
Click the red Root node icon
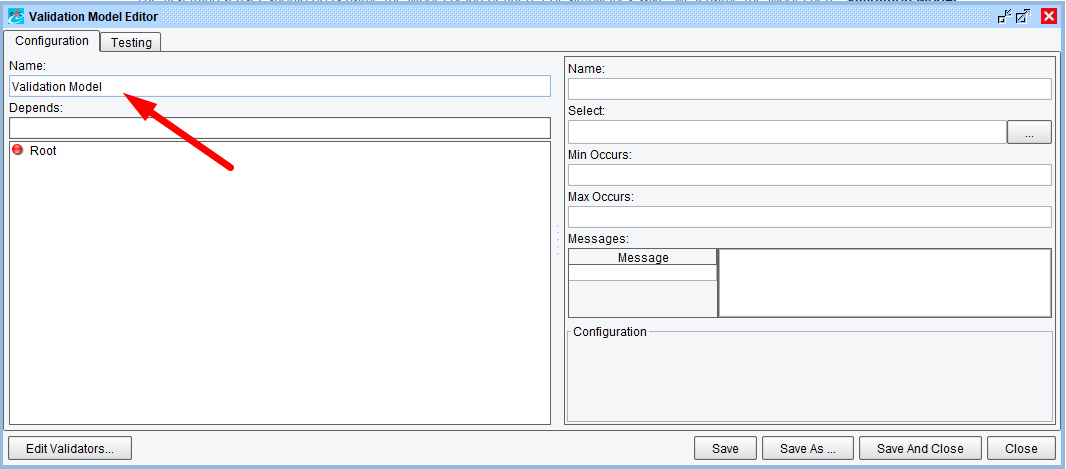point(17,150)
